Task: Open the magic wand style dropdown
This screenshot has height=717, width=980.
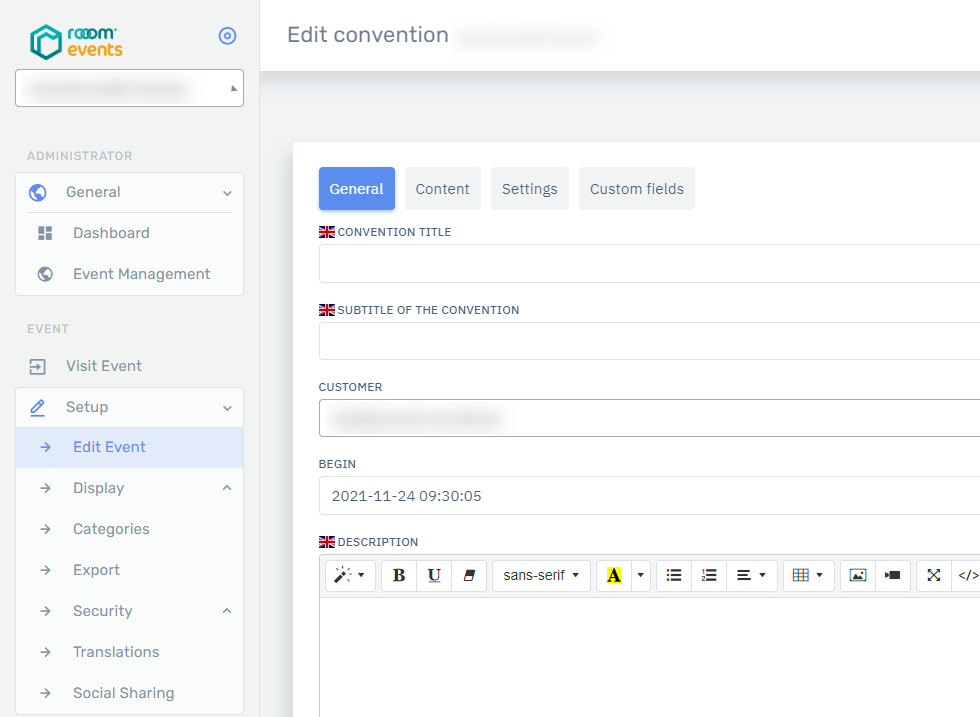Action: [x=350, y=575]
